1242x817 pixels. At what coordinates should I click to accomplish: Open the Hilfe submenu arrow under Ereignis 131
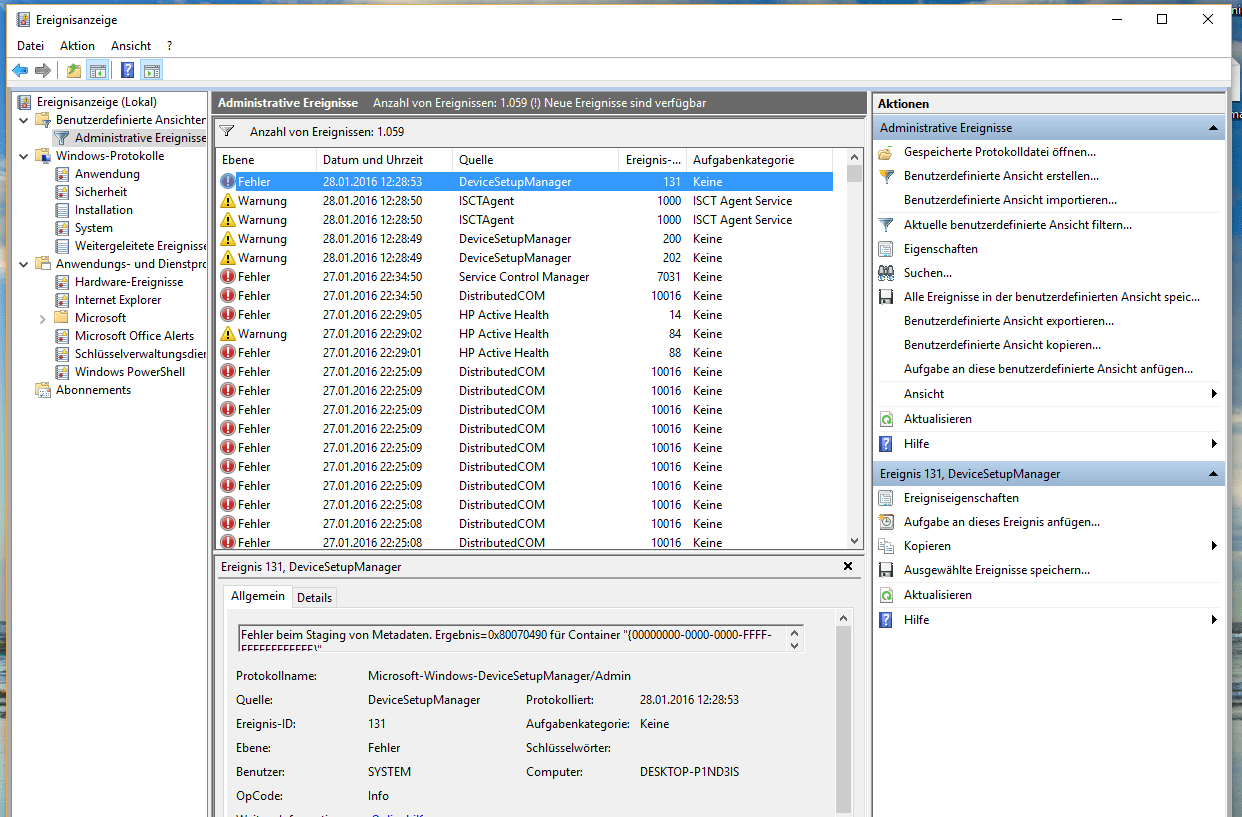pos(1214,620)
